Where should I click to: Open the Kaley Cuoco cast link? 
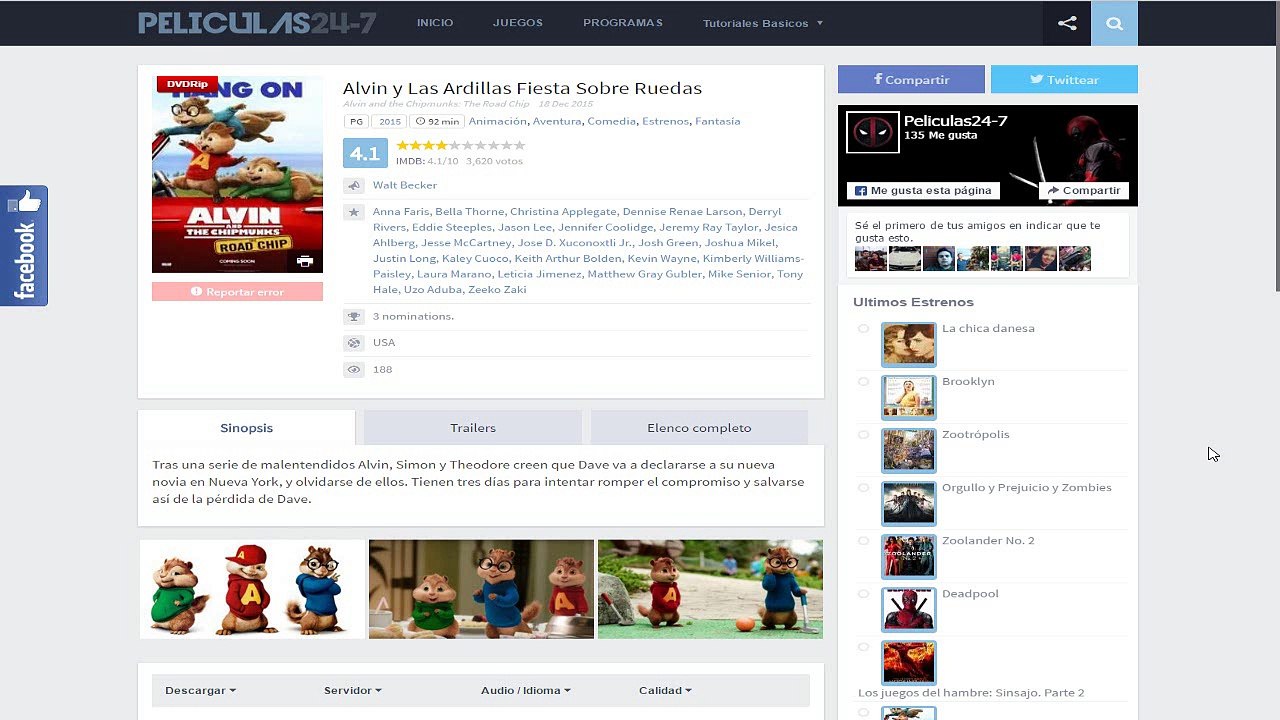click(475, 258)
